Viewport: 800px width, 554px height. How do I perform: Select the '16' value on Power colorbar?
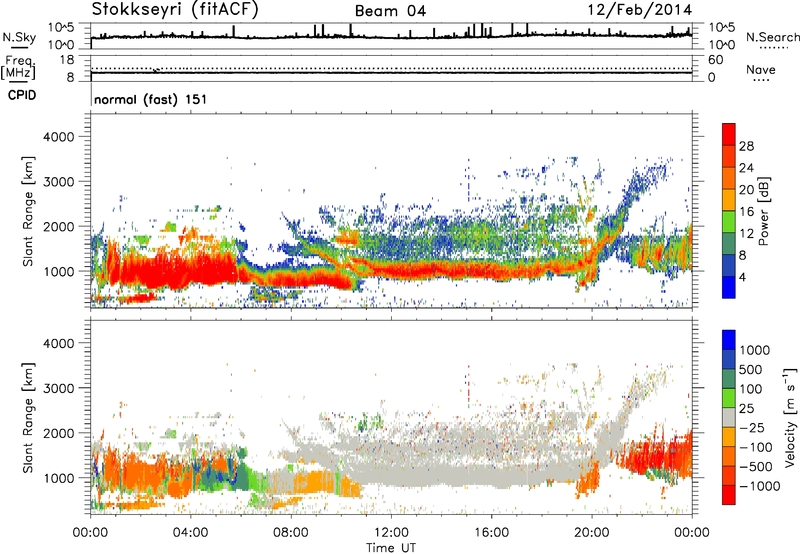tap(746, 212)
